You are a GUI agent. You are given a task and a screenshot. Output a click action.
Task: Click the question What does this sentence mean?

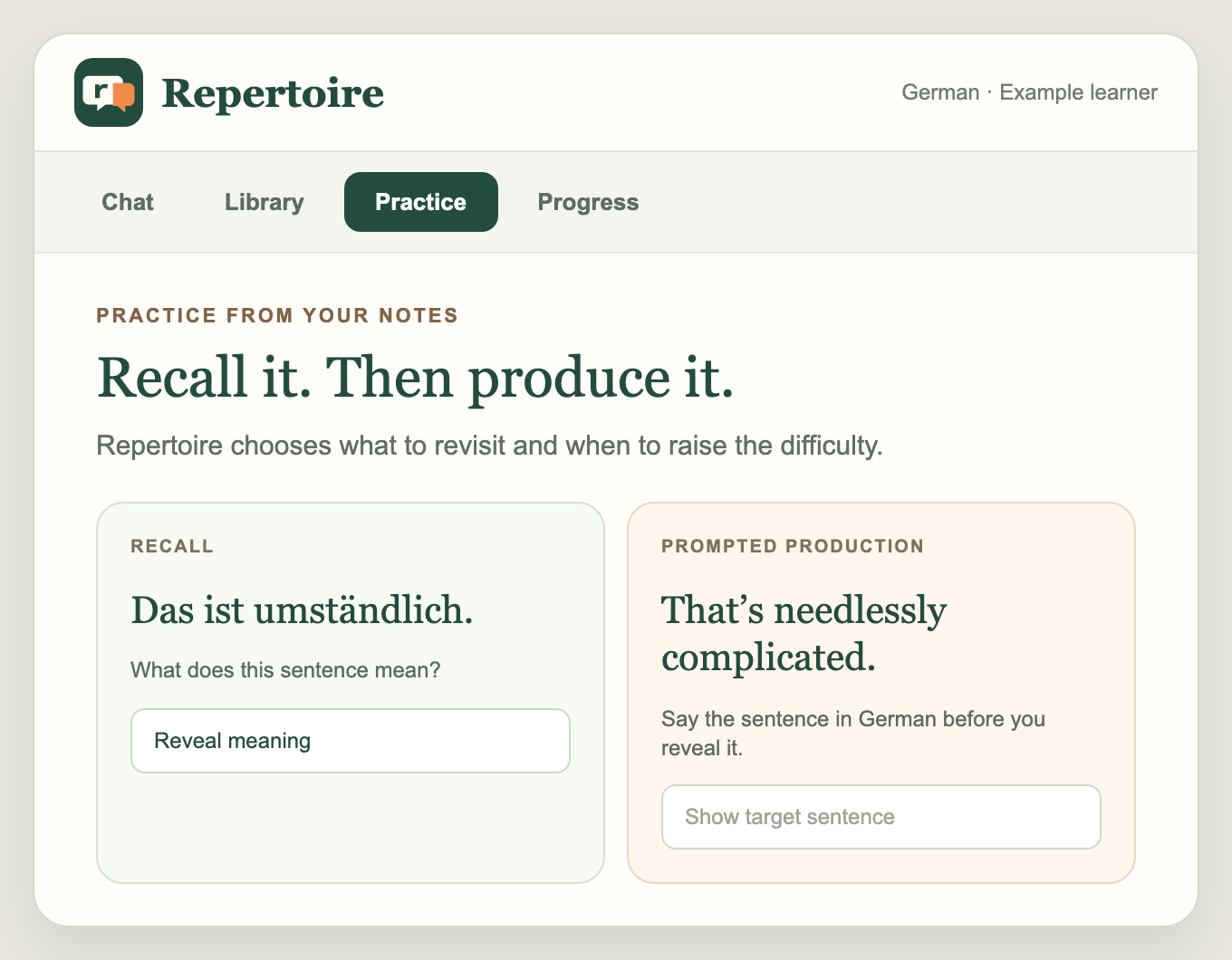pyautogui.click(x=286, y=670)
